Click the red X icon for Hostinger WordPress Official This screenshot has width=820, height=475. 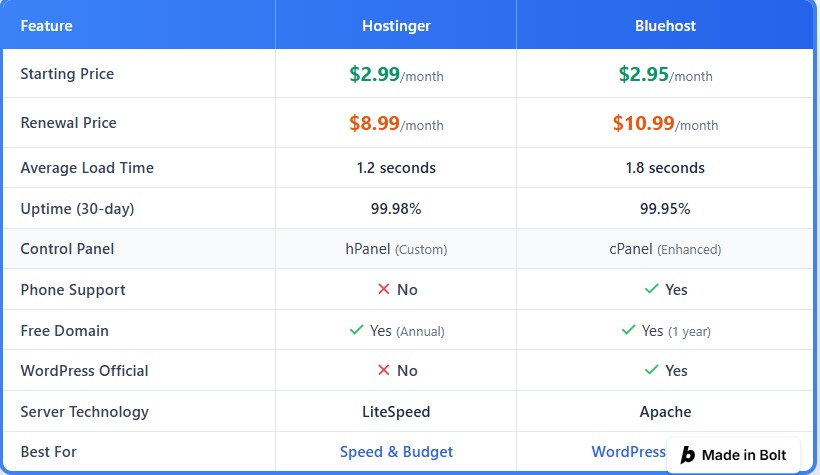coord(383,370)
